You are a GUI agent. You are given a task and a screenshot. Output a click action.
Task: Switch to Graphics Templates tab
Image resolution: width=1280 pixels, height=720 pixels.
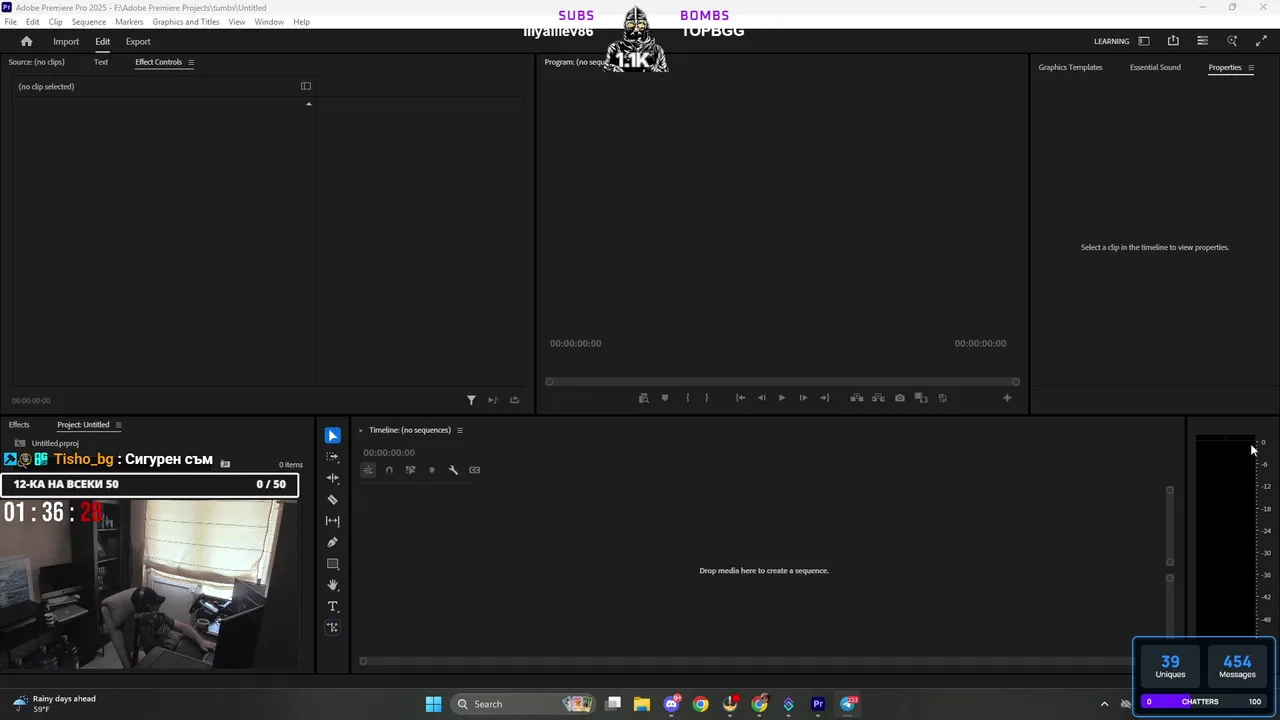[1070, 67]
